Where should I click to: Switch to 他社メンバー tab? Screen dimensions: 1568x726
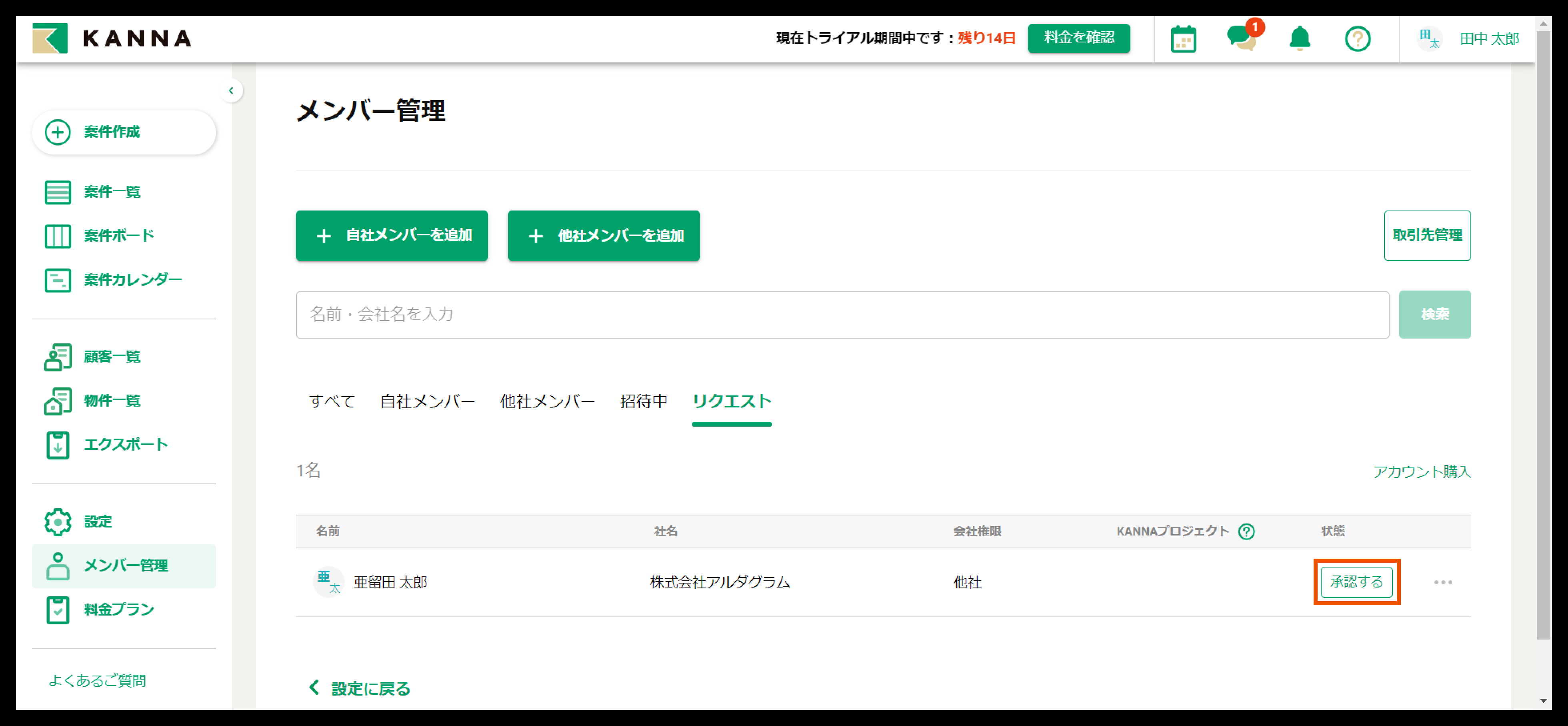click(x=547, y=401)
